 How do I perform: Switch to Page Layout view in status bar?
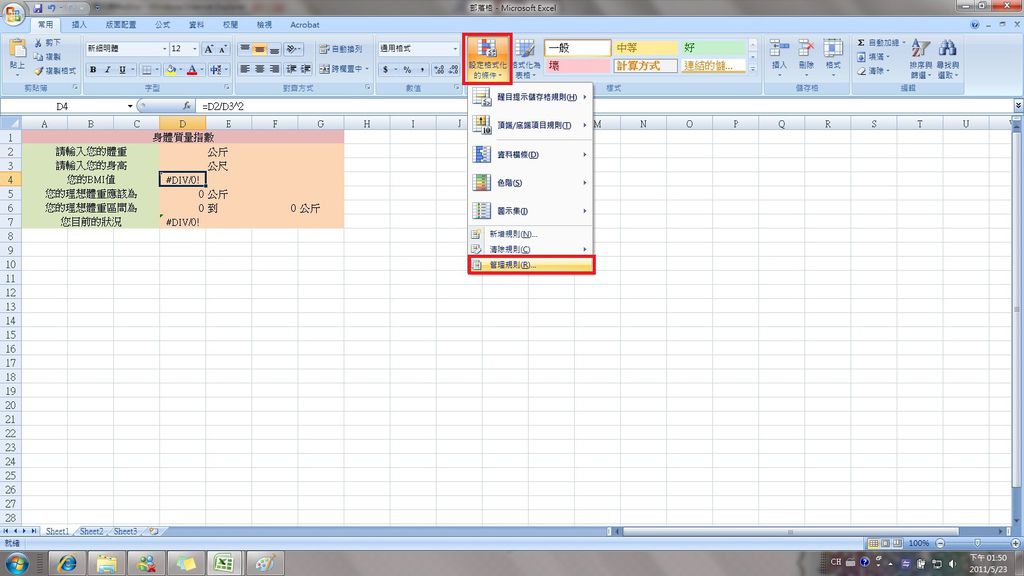(885, 543)
